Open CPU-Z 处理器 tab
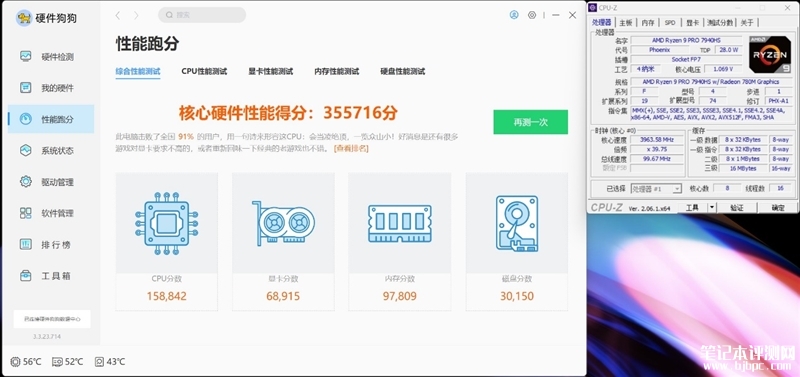The height and width of the screenshot is (377, 800). (602, 22)
